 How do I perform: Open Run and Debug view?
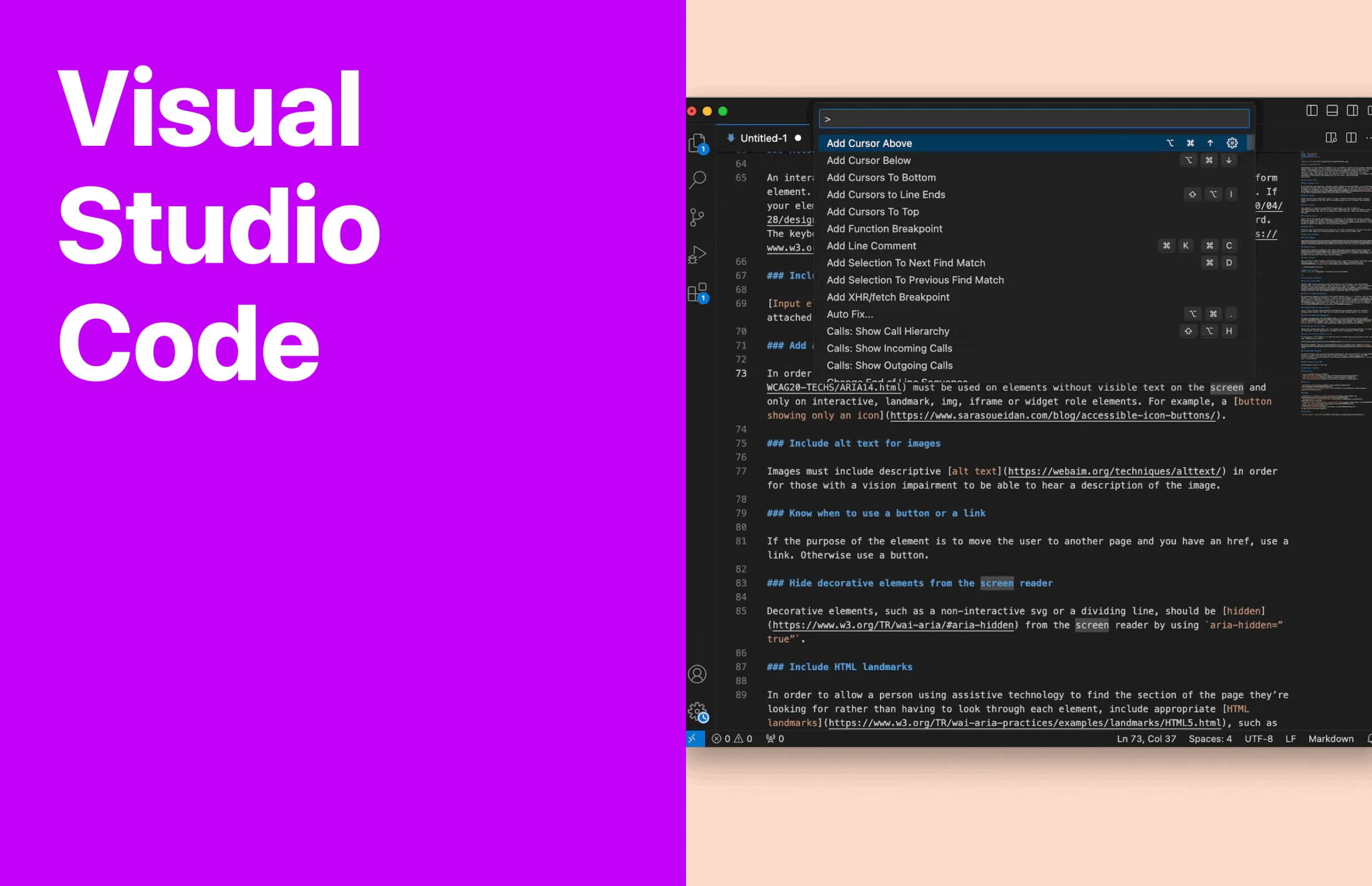[x=698, y=254]
